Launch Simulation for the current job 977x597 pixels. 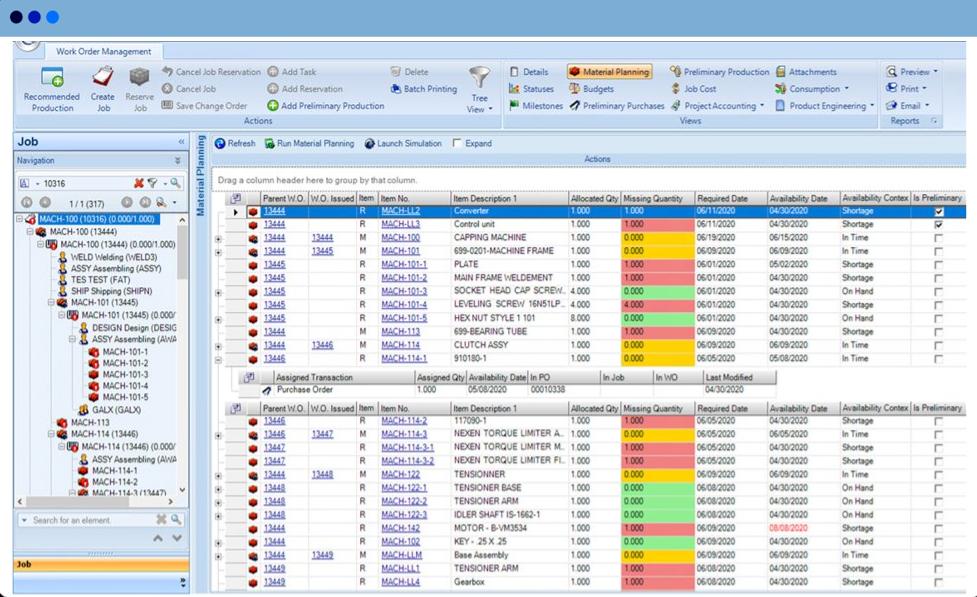[x=405, y=143]
